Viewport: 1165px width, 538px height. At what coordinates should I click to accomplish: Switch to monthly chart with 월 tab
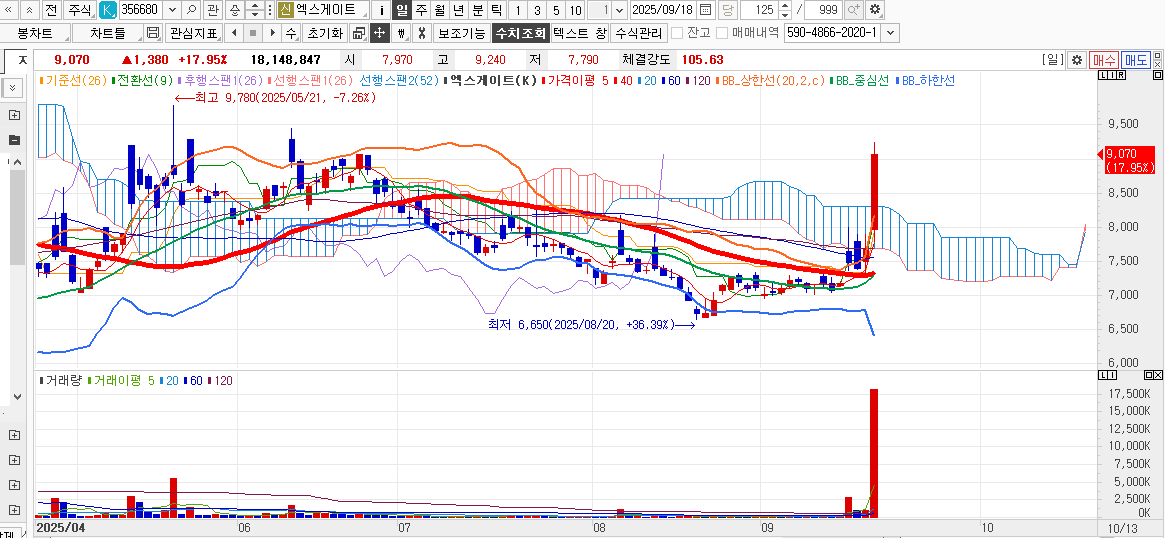(439, 10)
